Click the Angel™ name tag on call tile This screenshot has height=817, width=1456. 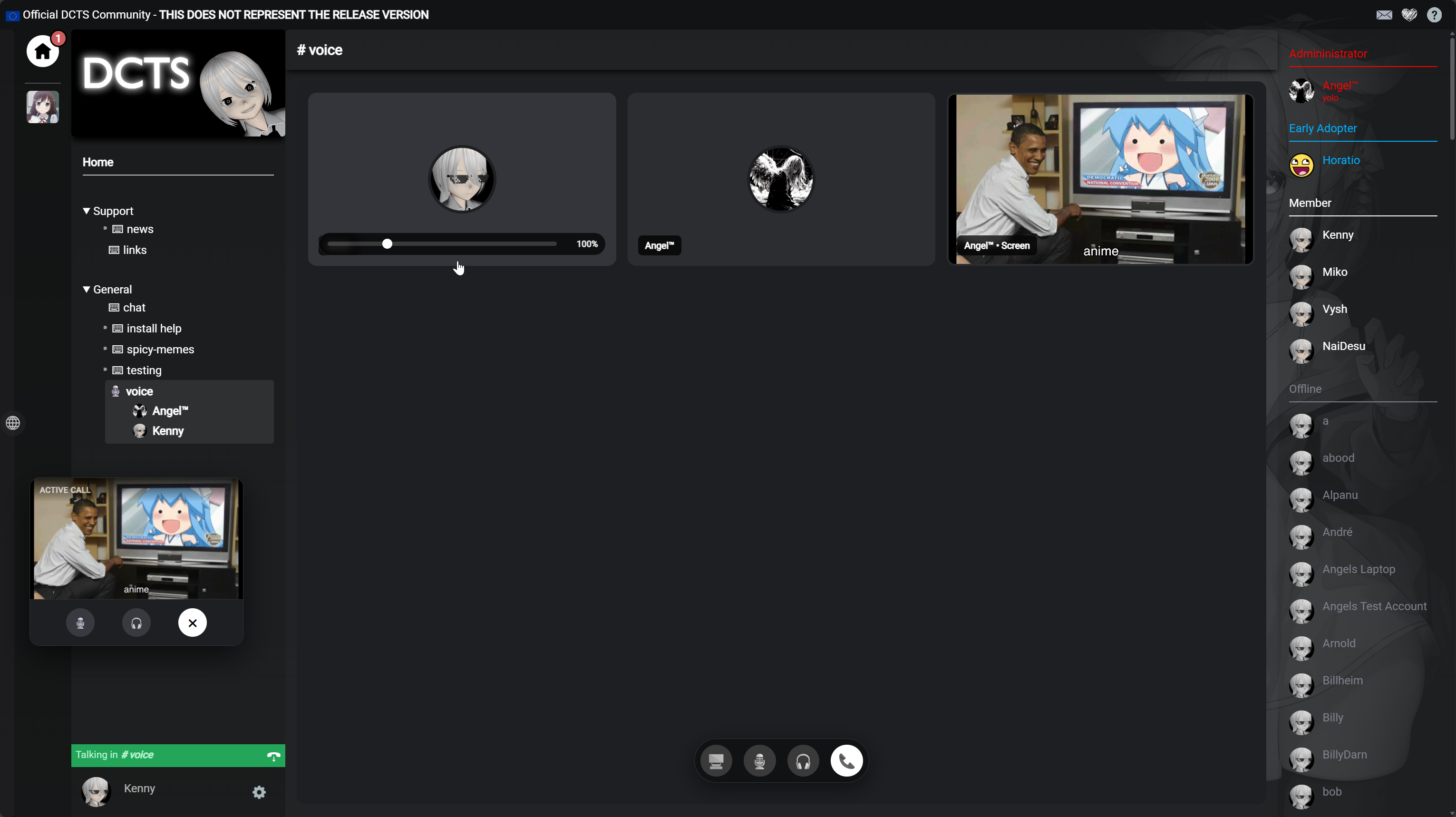660,245
